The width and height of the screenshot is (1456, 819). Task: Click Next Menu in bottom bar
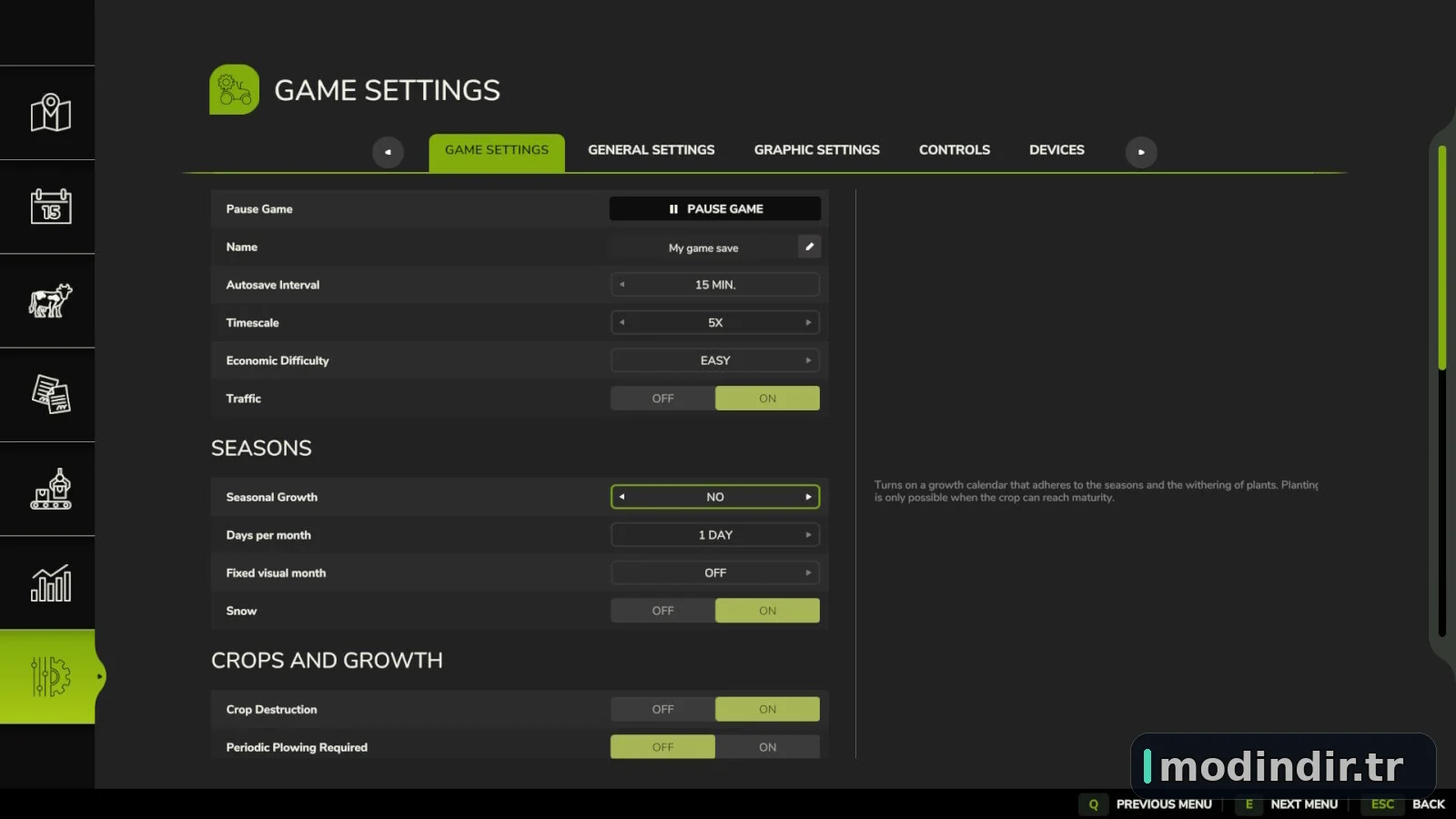click(x=1304, y=804)
